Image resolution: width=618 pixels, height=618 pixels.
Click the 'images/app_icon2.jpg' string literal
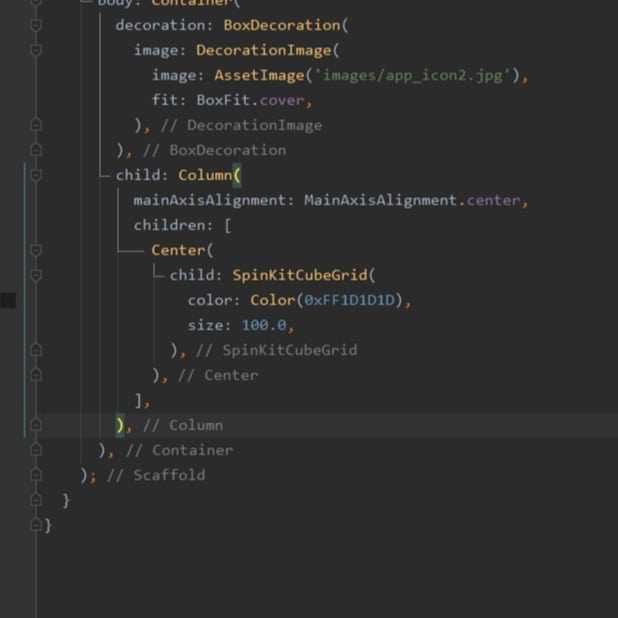413,75
